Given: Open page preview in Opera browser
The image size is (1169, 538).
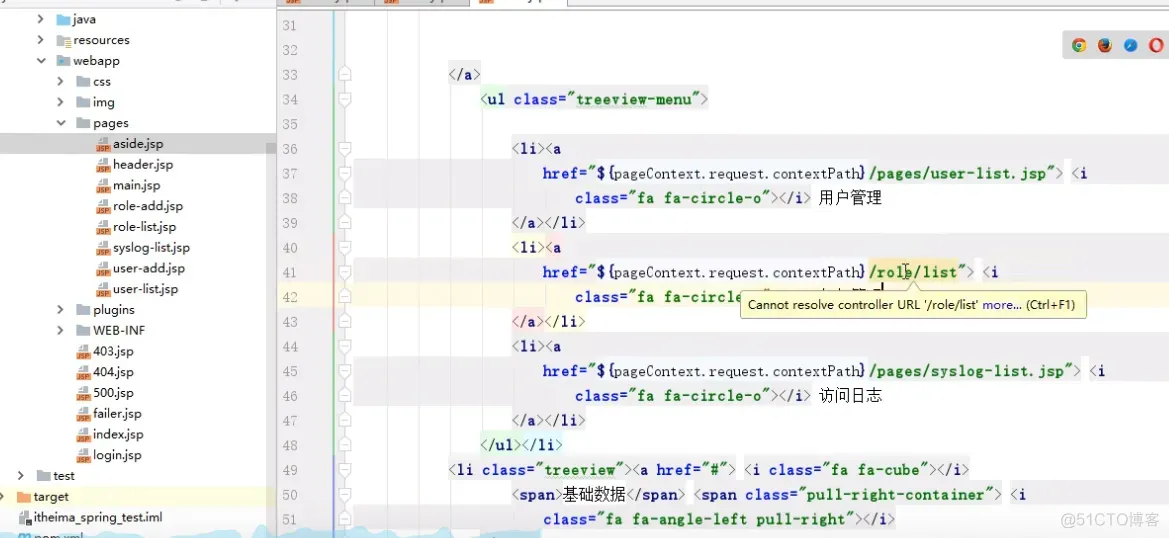Looking at the screenshot, I should tap(1157, 45).
